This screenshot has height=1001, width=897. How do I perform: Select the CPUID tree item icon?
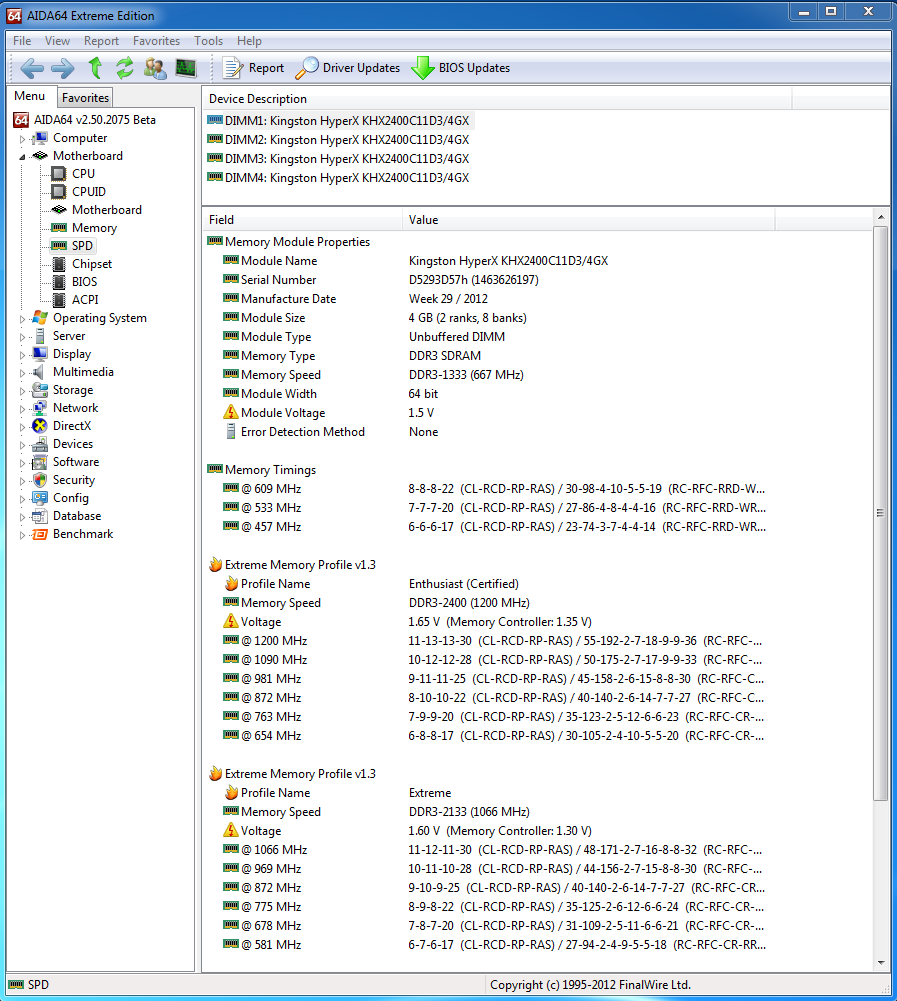pos(59,192)
